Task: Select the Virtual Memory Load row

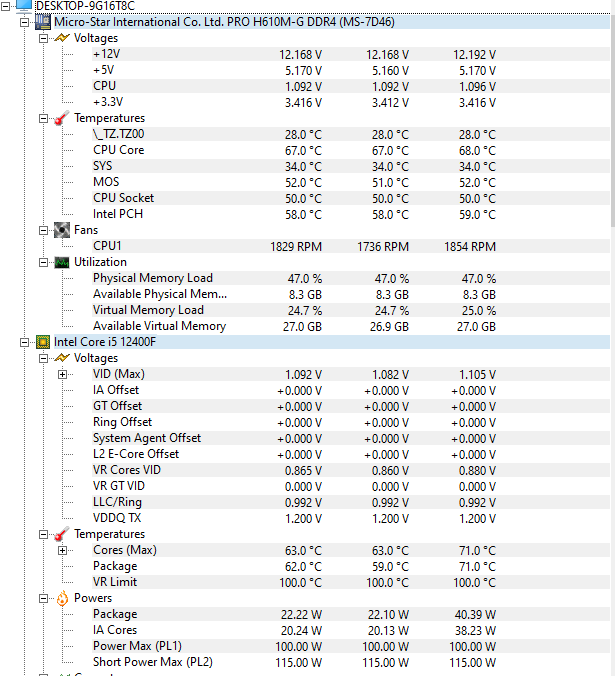Action: [x=350, y=310]
